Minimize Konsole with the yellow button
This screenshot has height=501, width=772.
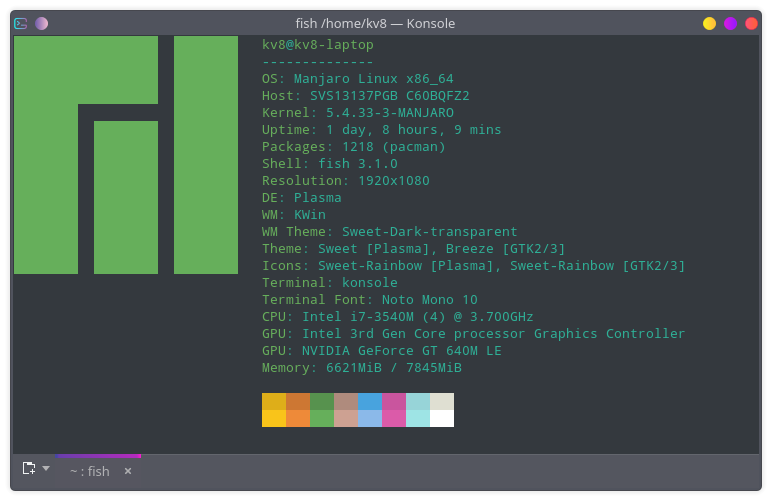pos(709,23)
